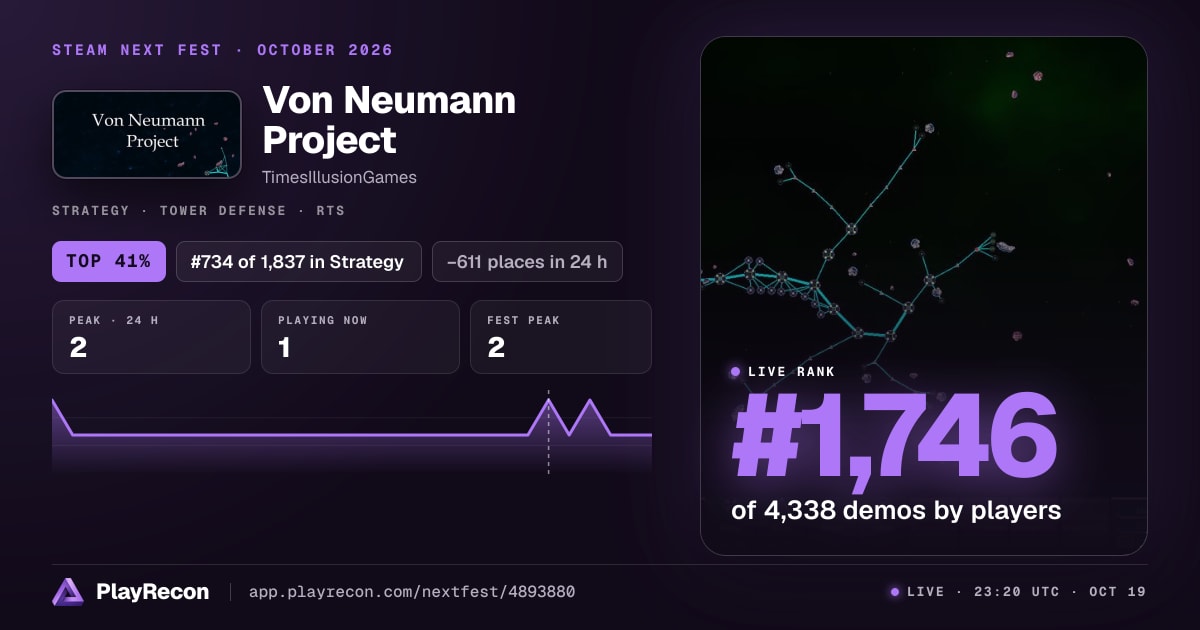The image size is (1200, 630).
Task: Click the purple live dot in the footer
Action: [895, 592]
